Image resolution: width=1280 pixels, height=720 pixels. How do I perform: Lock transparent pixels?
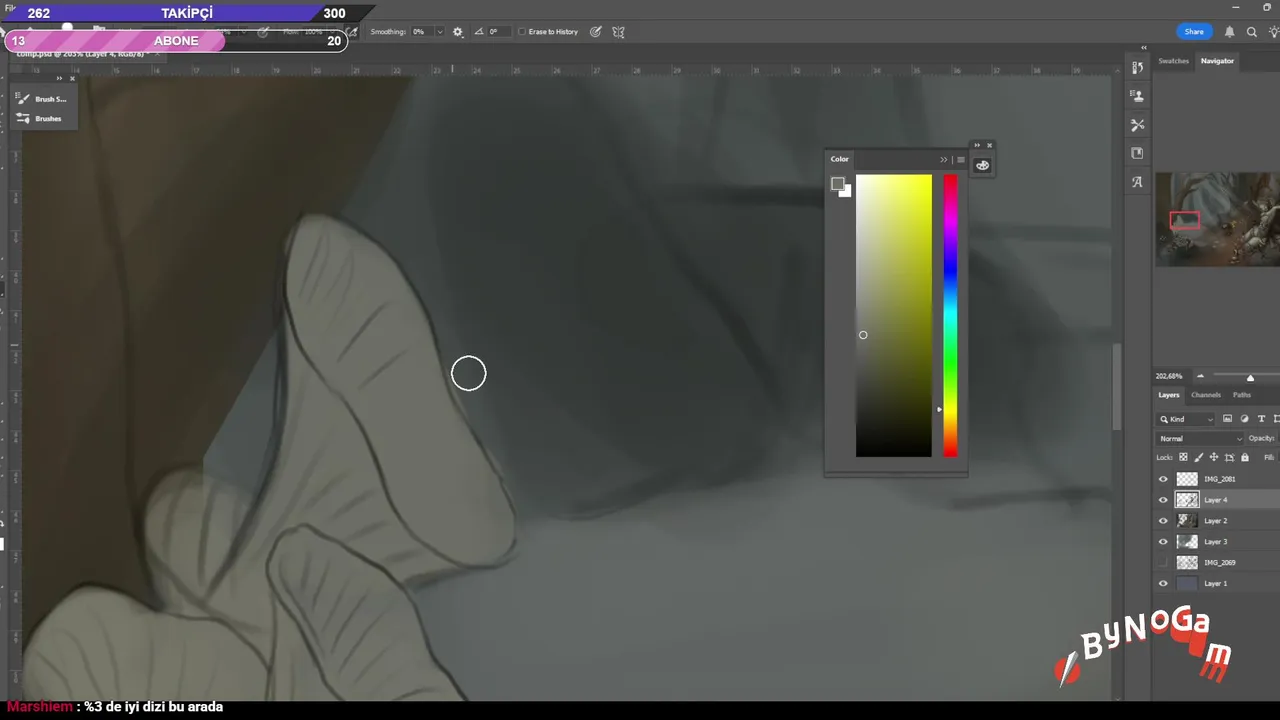pos(1183,457)
